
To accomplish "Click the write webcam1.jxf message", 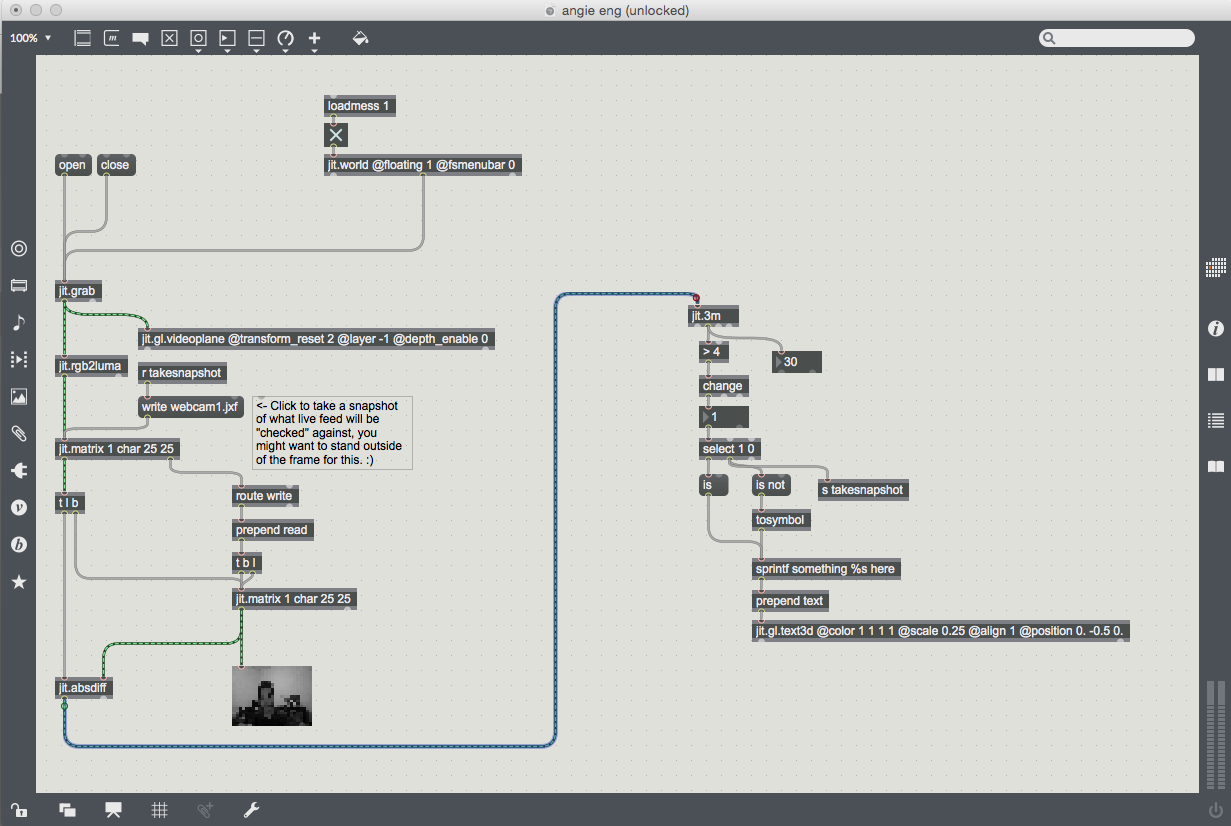I will 189,407.
